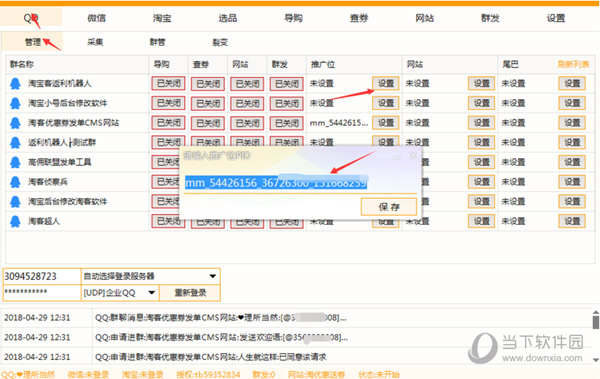This screenshot has width=600, height=379.
Task: Click the penguin icon beside 淘客超人
Action: [15, 221]
